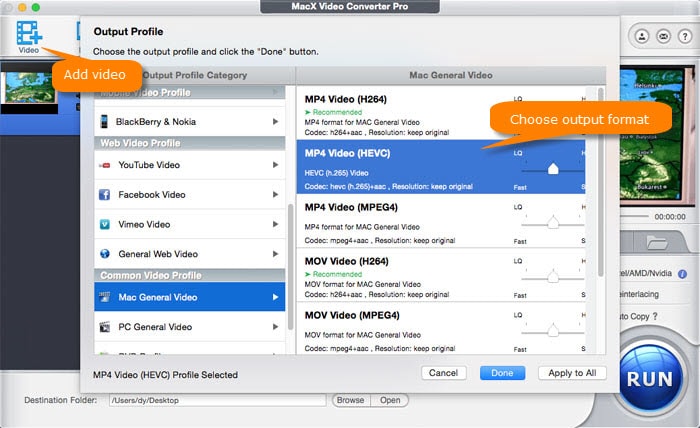
Task: Expand PC General Video submenu arrow
Action: [x=275, y=327]
